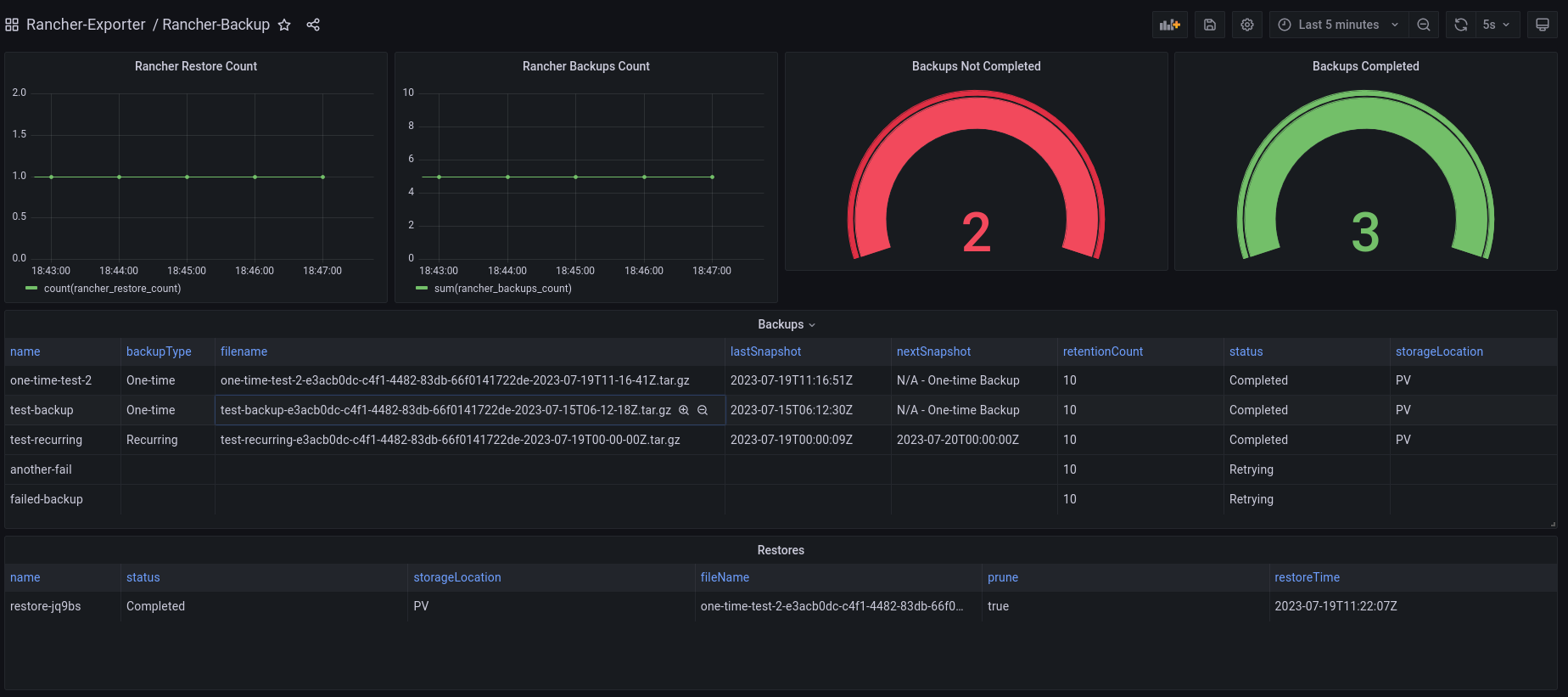Click the test-recurring filename cell
The image size is (1568, 697).
(x=470, y=440)
